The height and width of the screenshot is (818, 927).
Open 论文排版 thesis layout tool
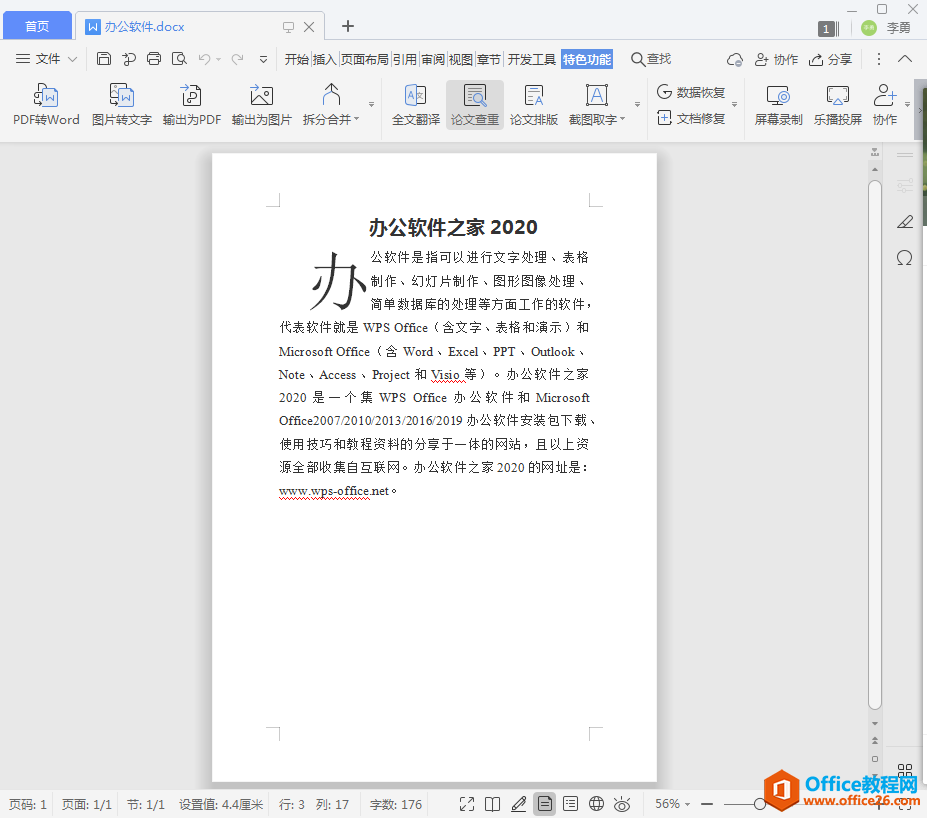coord(534,105)
